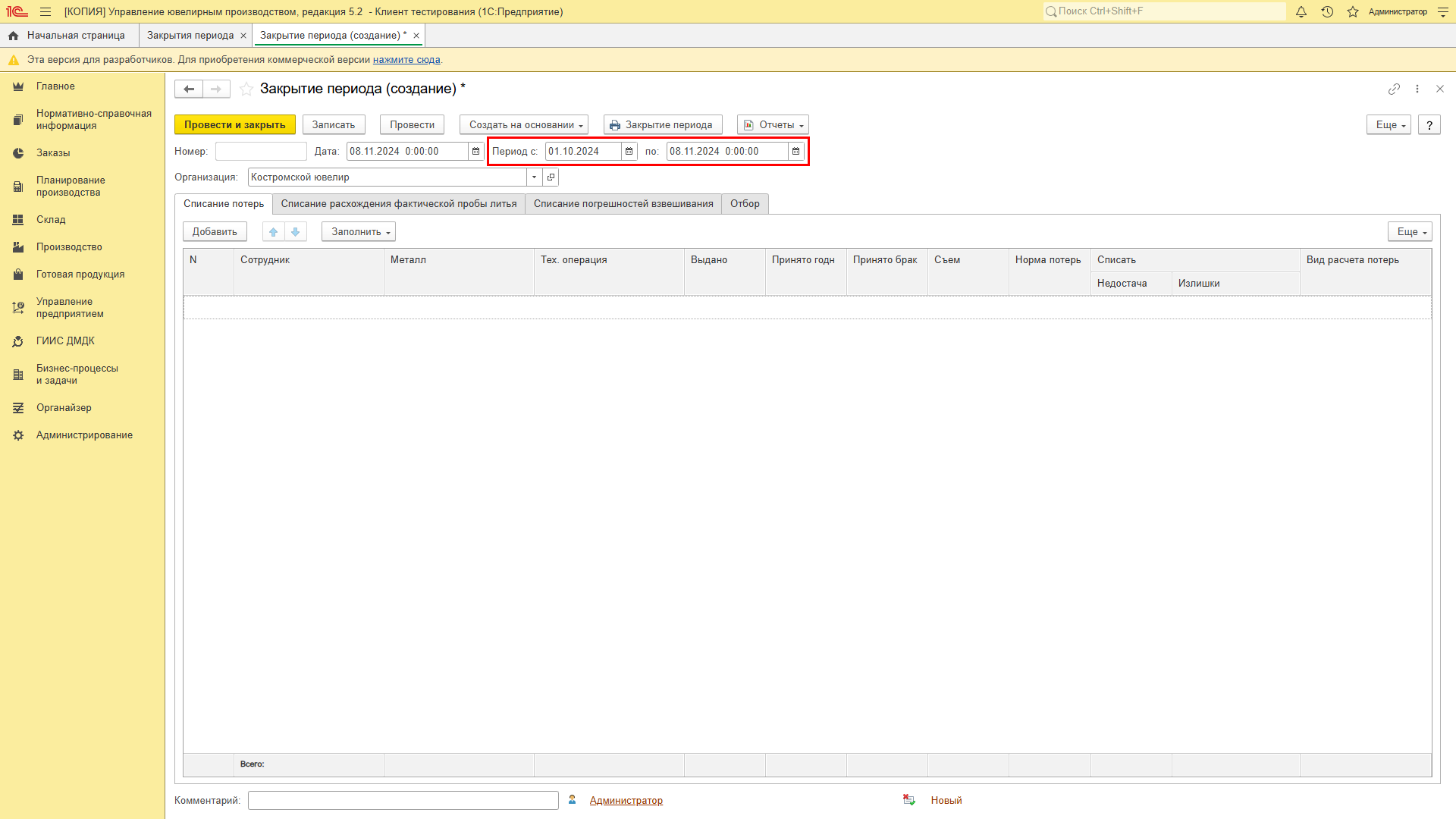The height and width of the screenshot is (819, 1456).
Task: Click the Заказы section icon
Action: (x=18, y=153)
